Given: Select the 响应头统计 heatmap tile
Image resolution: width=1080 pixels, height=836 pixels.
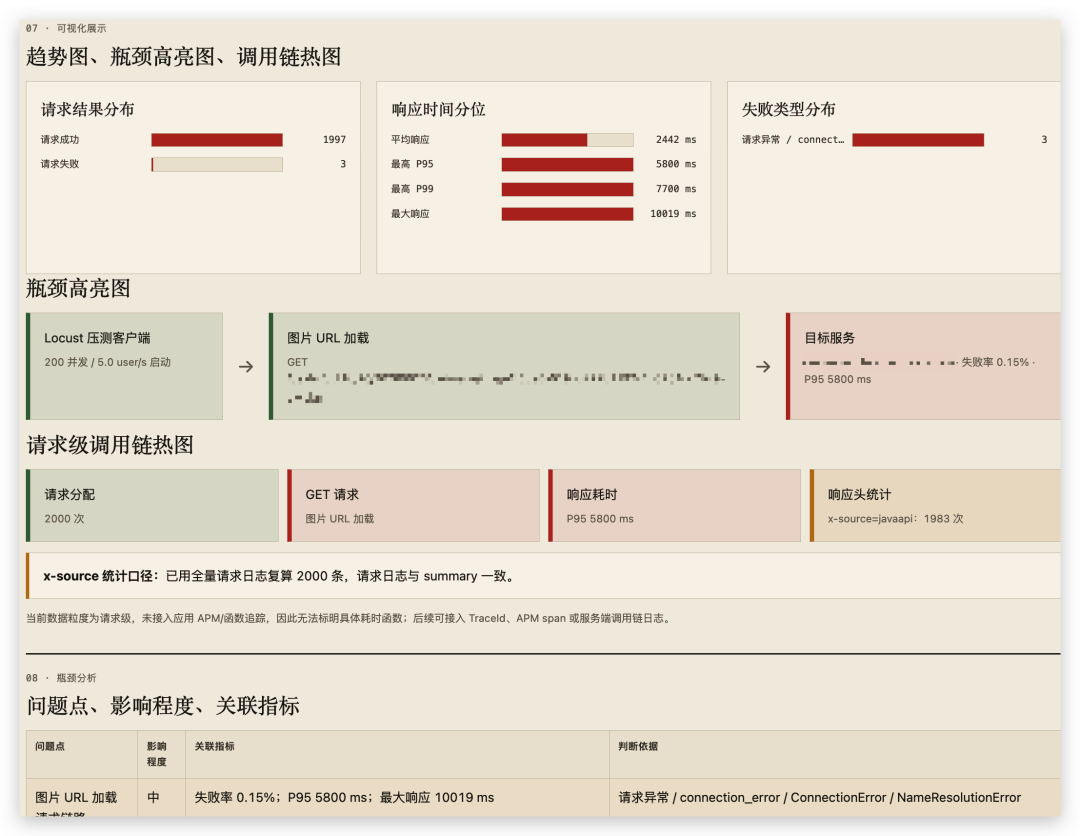Looking at the screenshot, I should pos(935,505).
